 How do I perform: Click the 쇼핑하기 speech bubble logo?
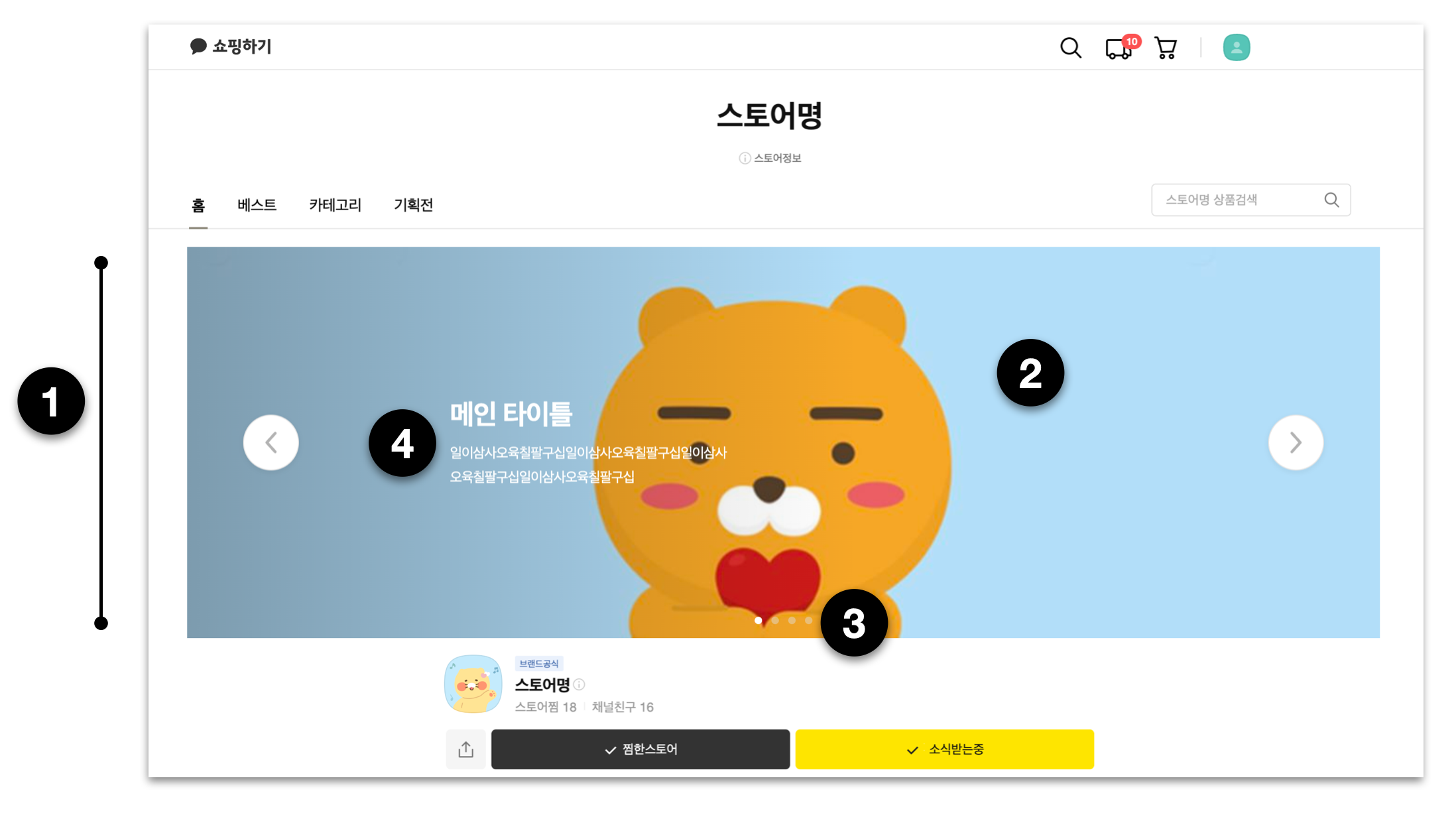(x=231, y=46)
